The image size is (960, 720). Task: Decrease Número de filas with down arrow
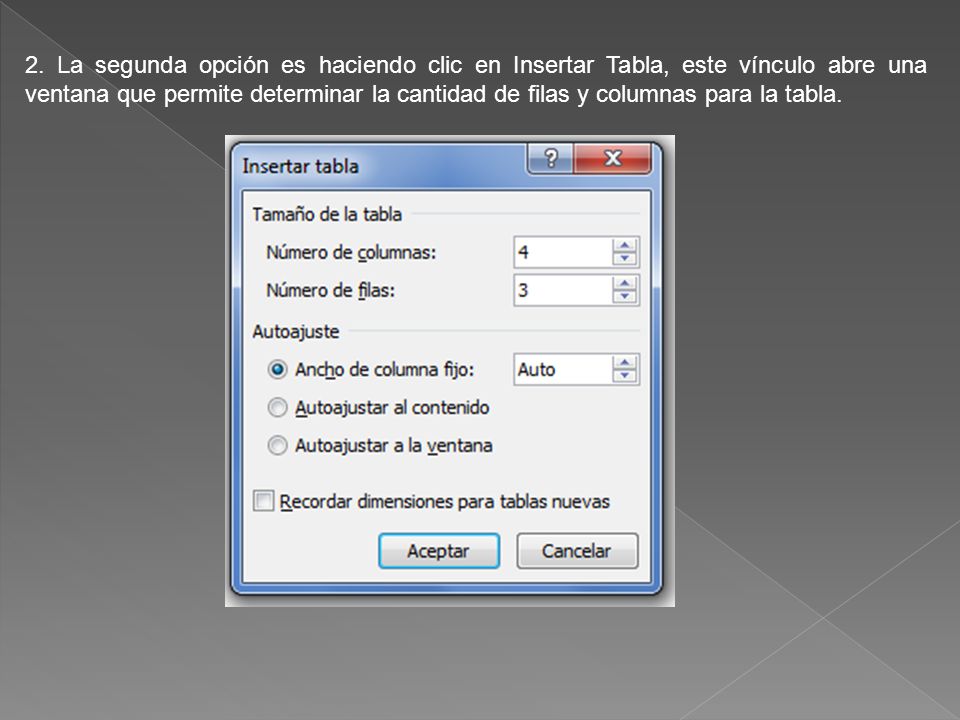[x=624, y=297]
